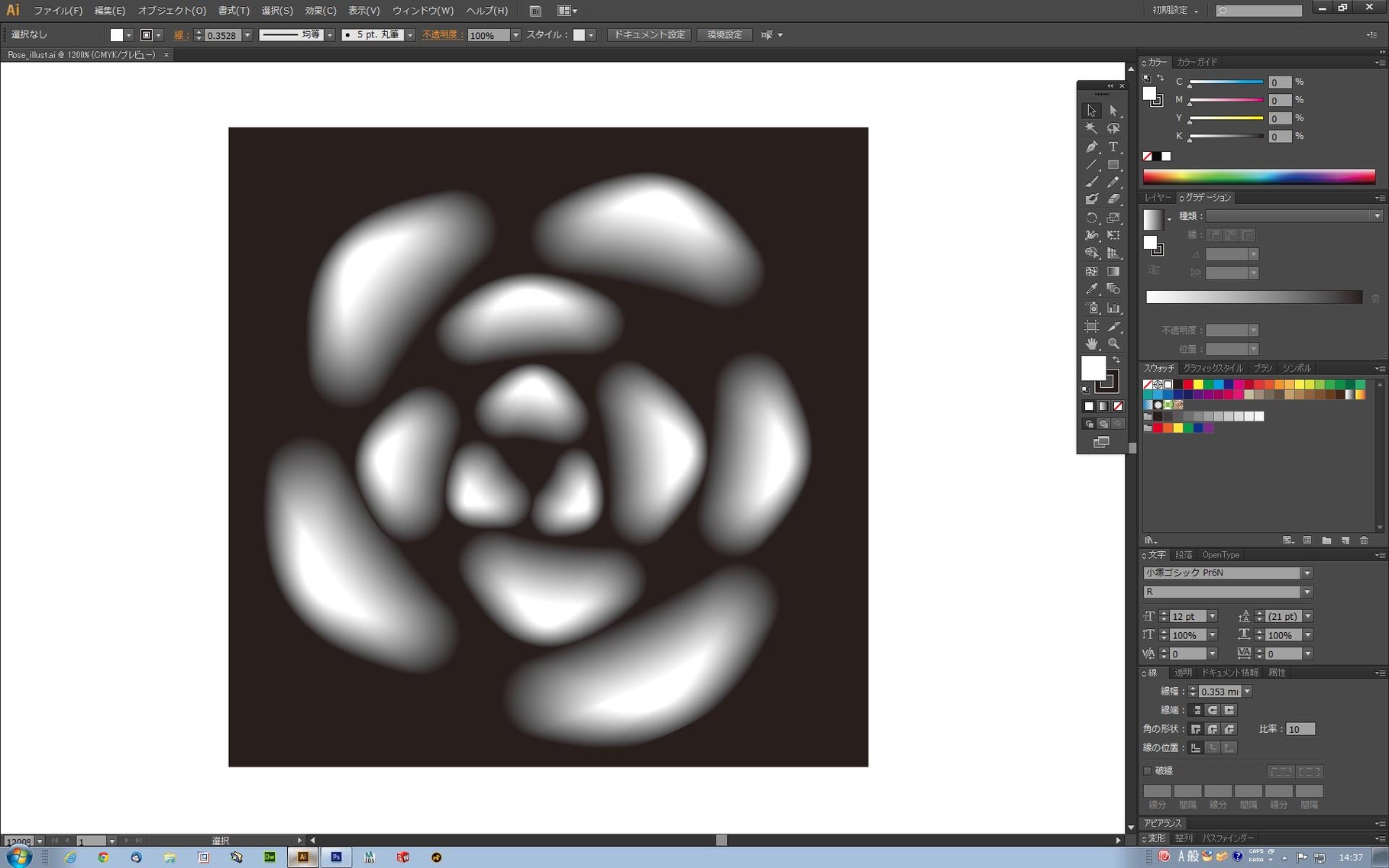The height and width of the screenshot is (868, 1389).
Task: Switch to the レイヤー tab
Action: [x=1158, y=198]
